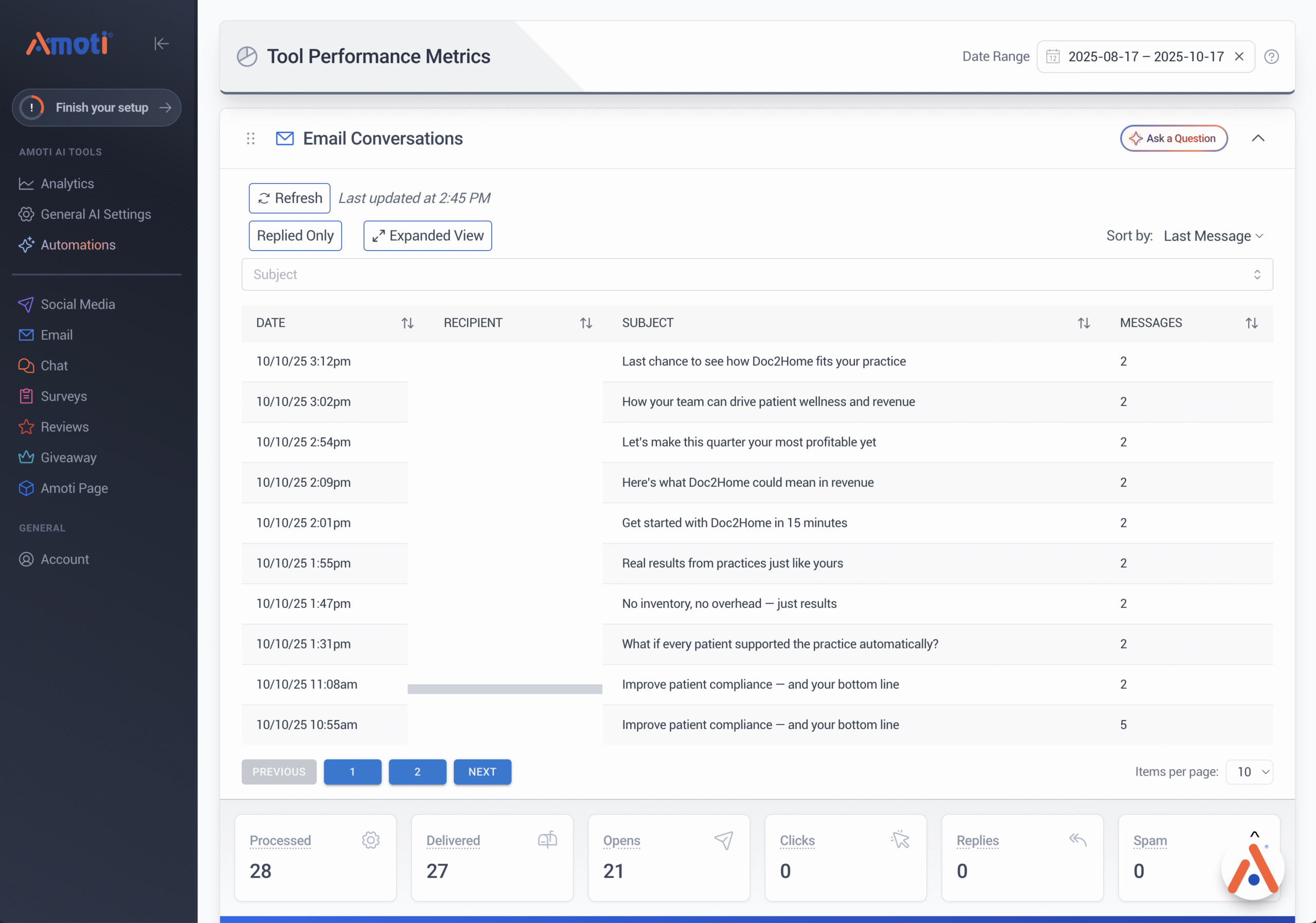
Task: Open the Items per page dropdown
Action: point(1250,772)
